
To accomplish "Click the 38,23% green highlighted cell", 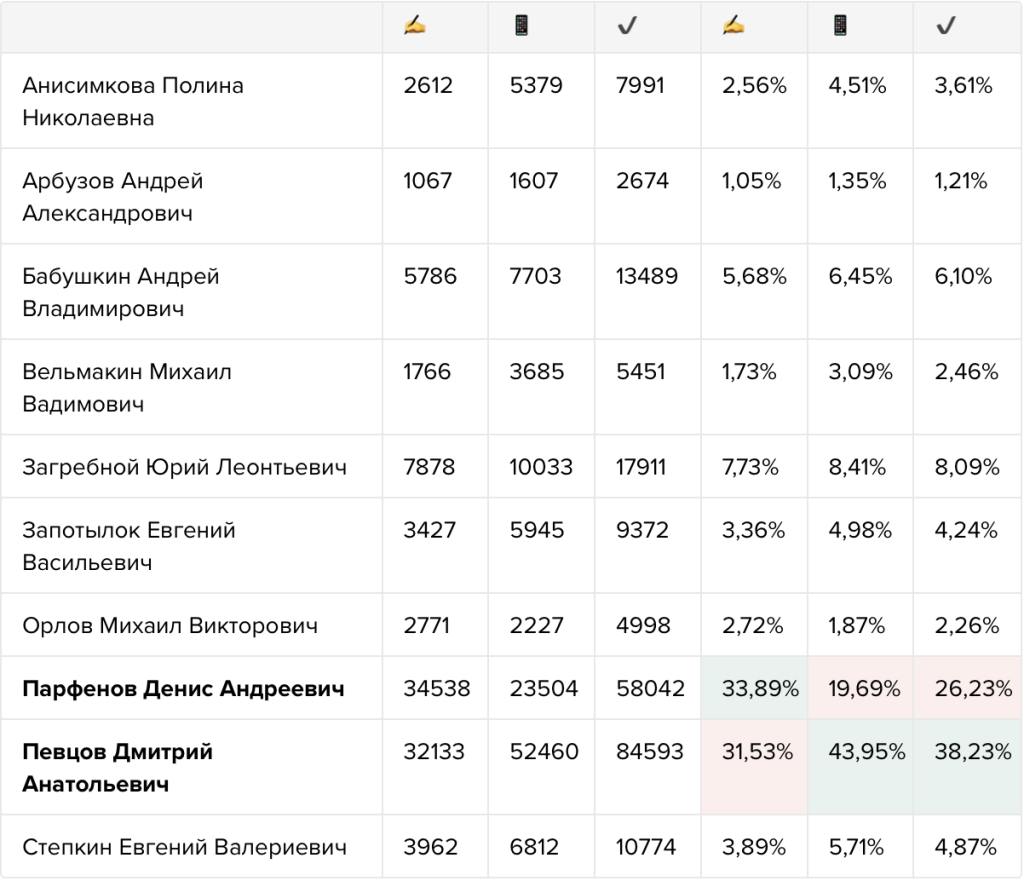I will (968, 767).
